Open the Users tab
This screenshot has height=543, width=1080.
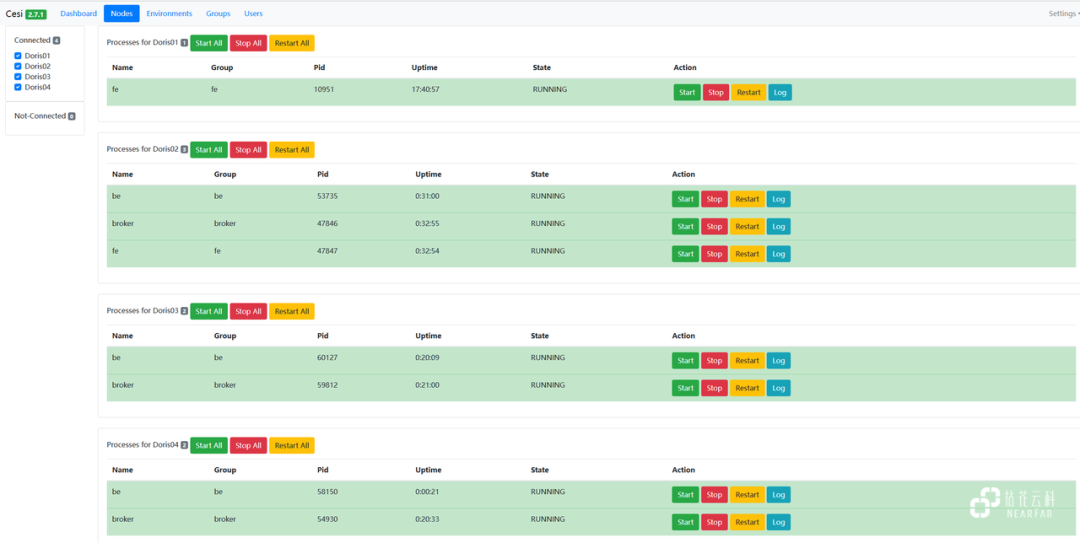pyautogui.click(x=253, y=14)
